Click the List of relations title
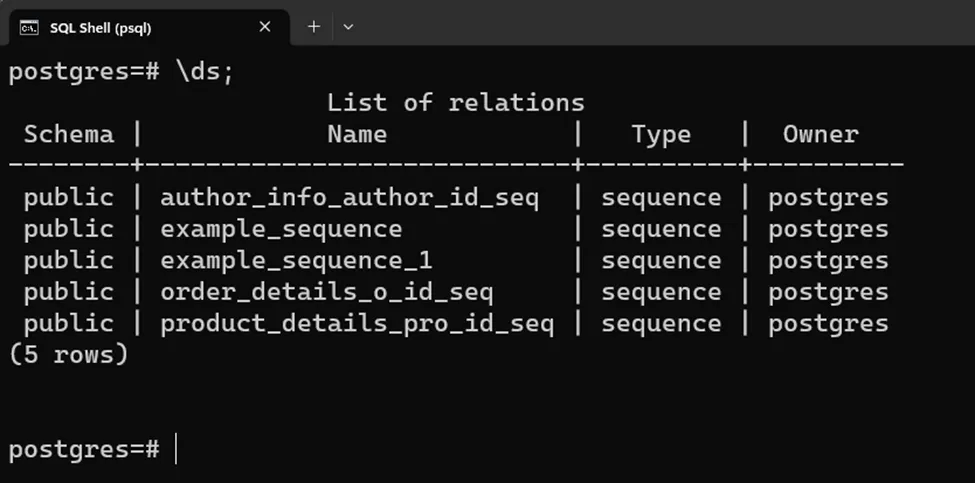 455,103
